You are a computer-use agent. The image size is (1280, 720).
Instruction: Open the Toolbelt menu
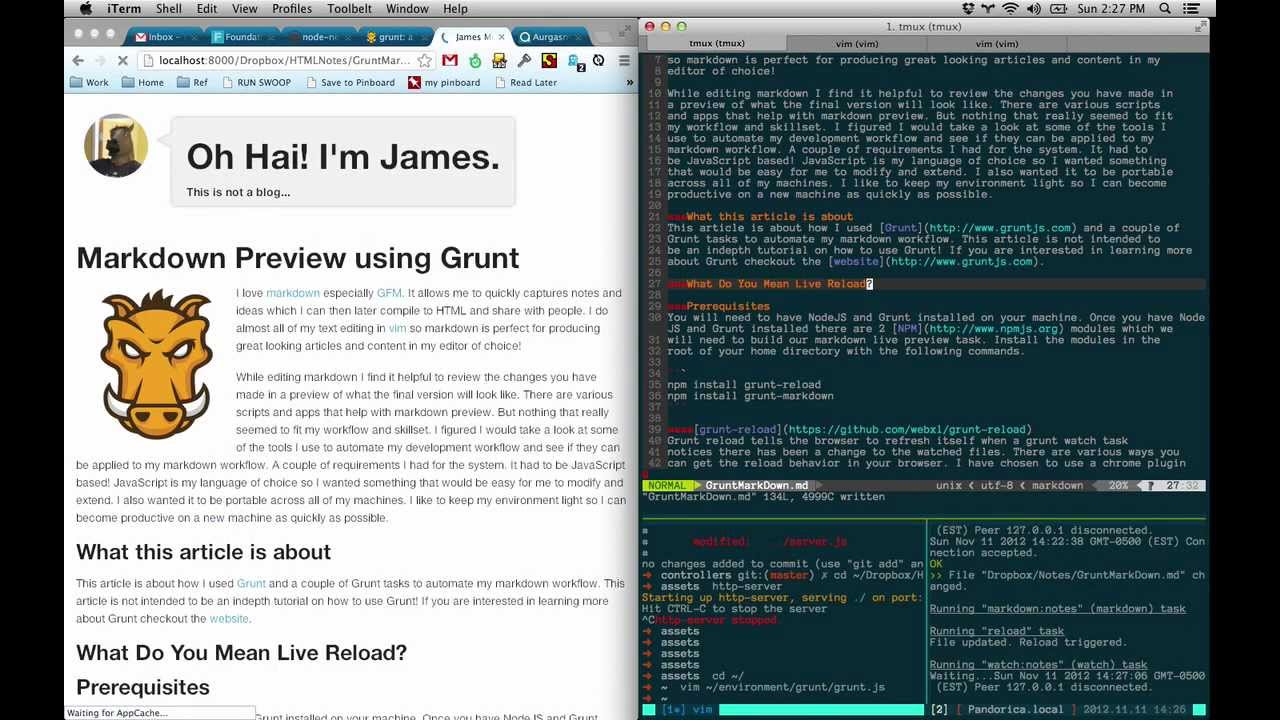(349, 9)
